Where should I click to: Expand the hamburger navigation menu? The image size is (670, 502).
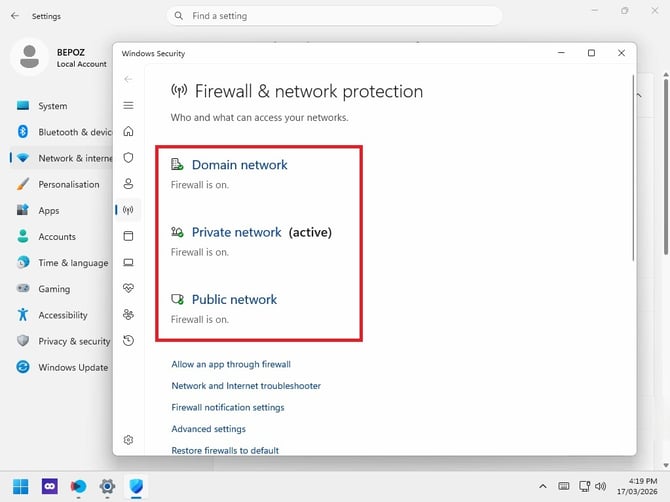[x=128, y=105]
